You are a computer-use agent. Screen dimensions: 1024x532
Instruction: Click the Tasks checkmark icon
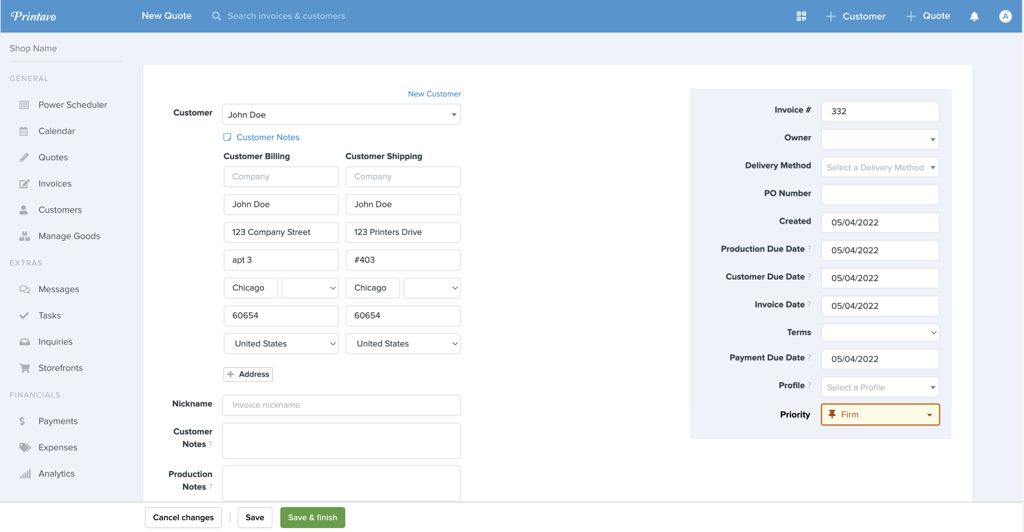pos(24,315)
